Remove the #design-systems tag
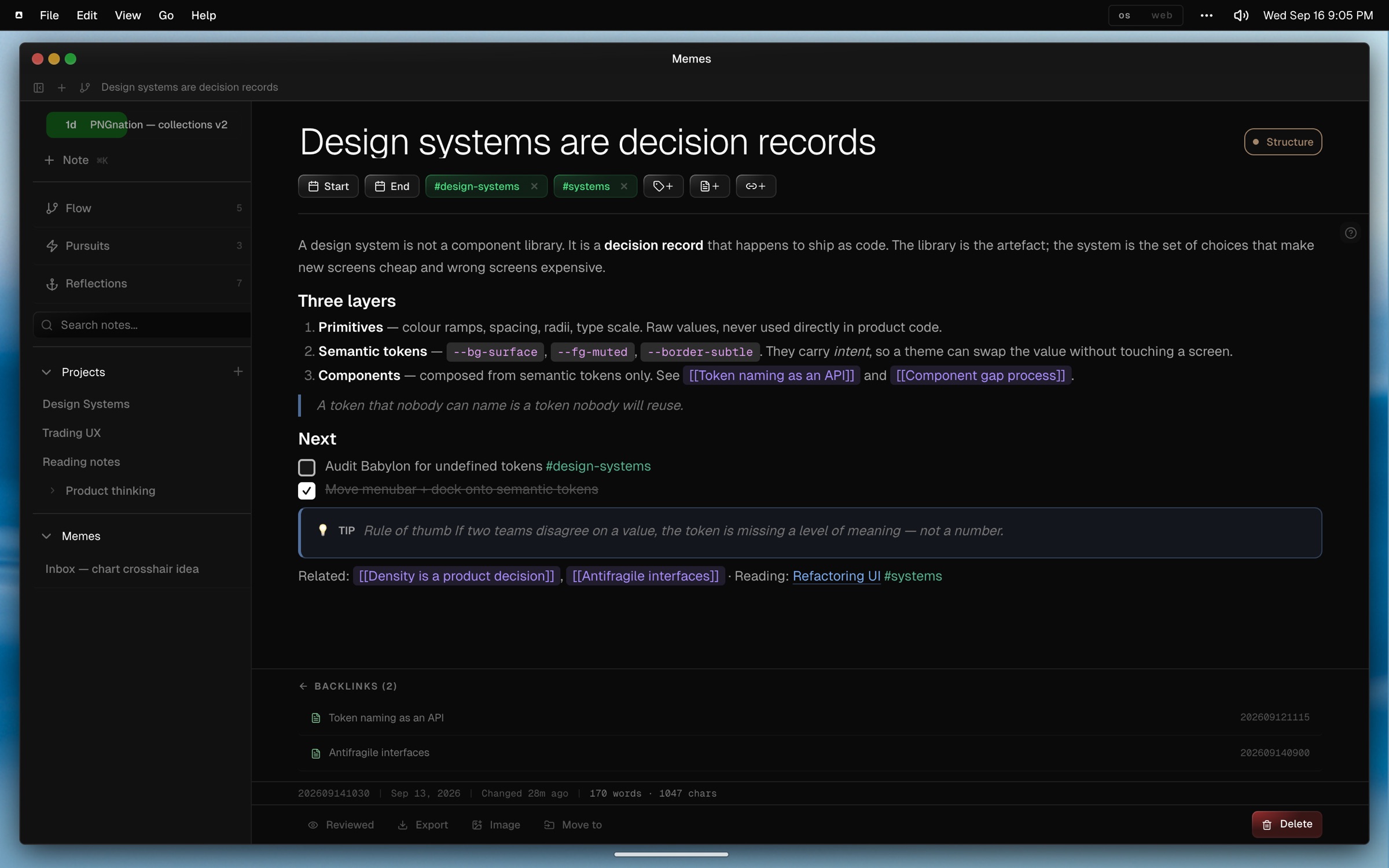Screen dimensions: 1389x868 point(534,186)
